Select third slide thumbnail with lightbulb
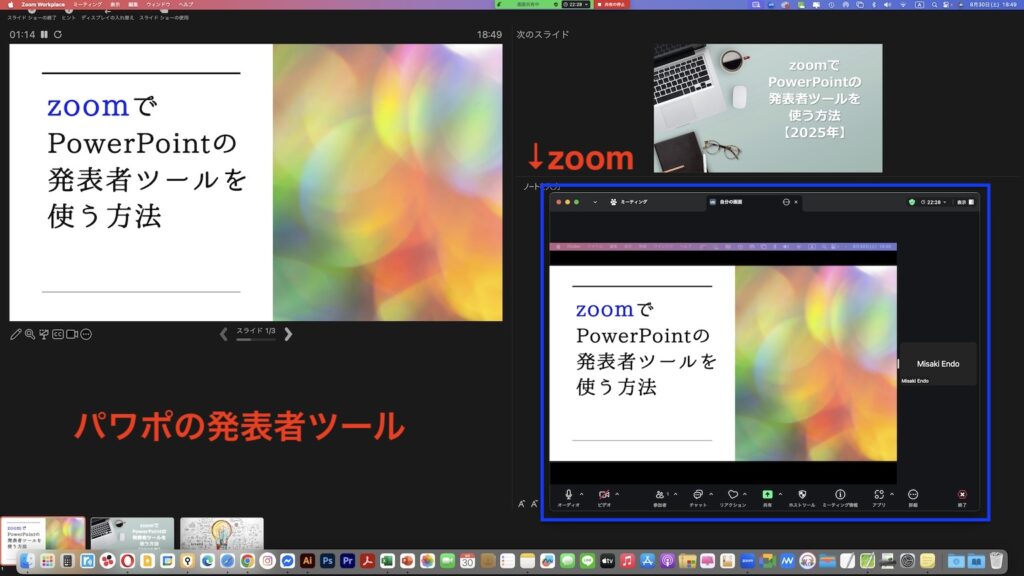 pyautogui.click(x=222, y=534)
